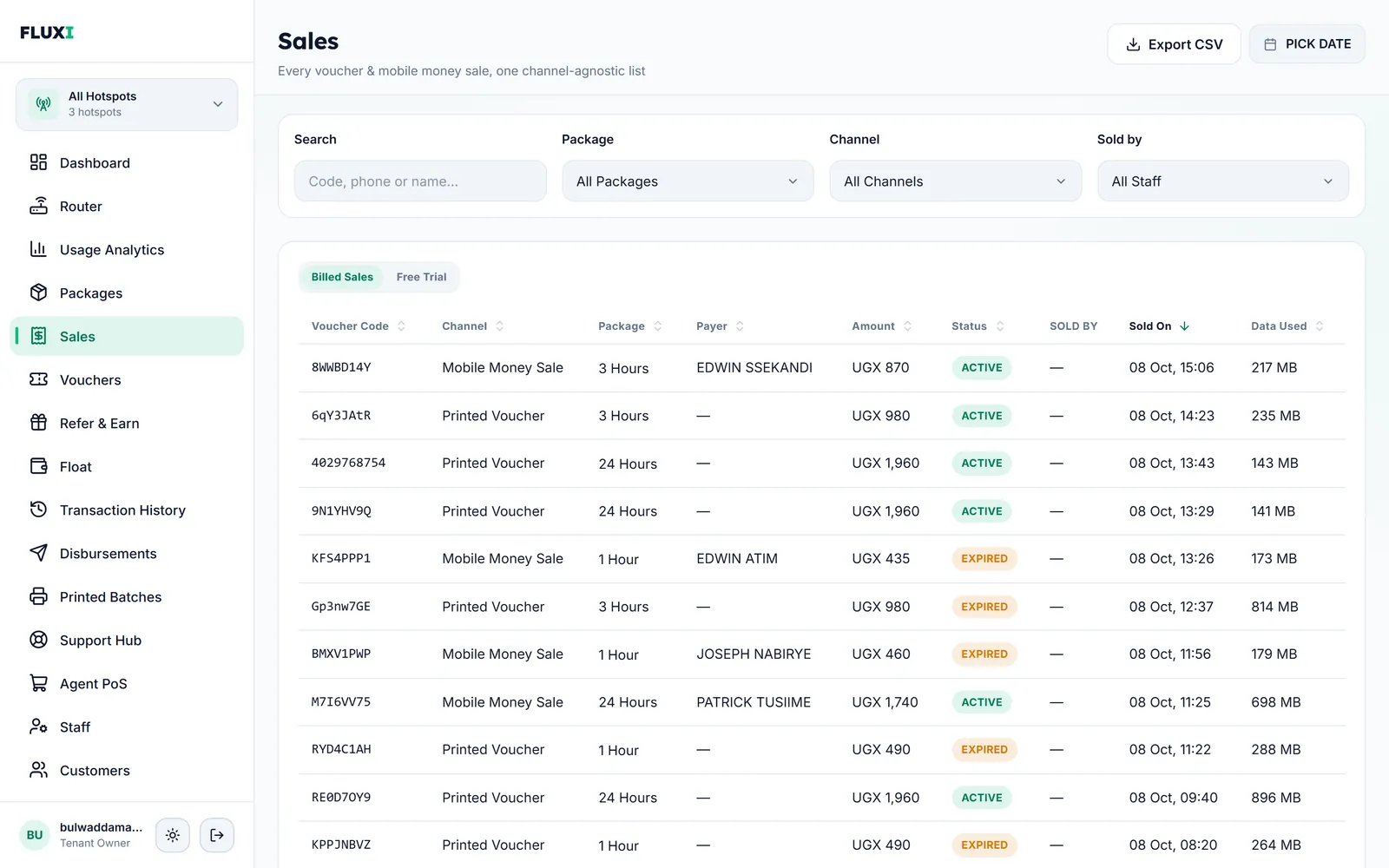Click voucher code KFS4PPP1
The image size is (1389, 868).
point(341,558)
